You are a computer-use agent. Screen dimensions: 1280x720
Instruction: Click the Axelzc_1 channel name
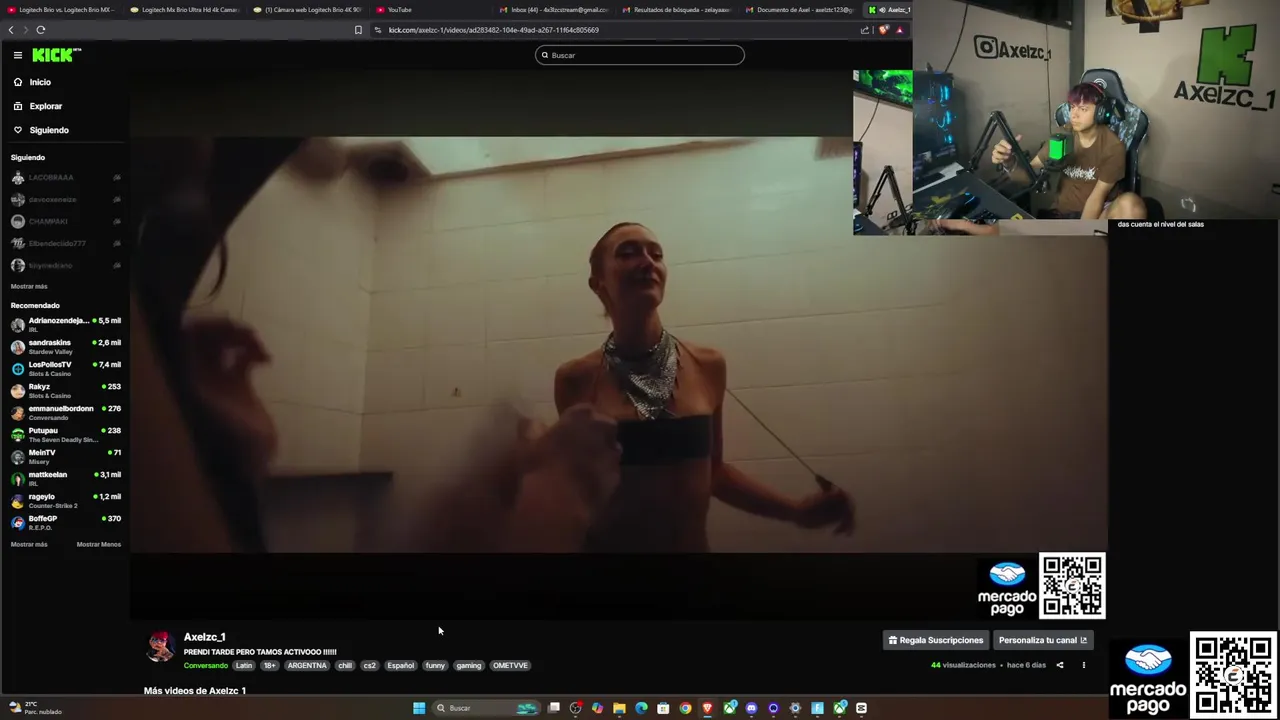click(205, 637)
